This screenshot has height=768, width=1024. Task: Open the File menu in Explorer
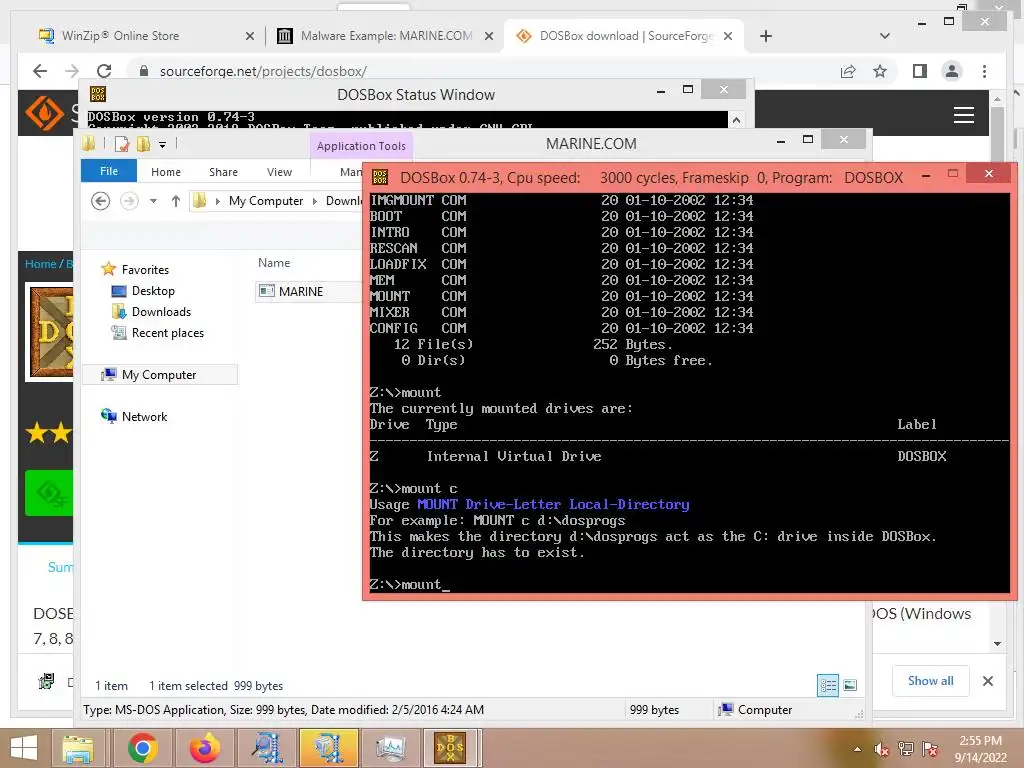coord(109,171)
